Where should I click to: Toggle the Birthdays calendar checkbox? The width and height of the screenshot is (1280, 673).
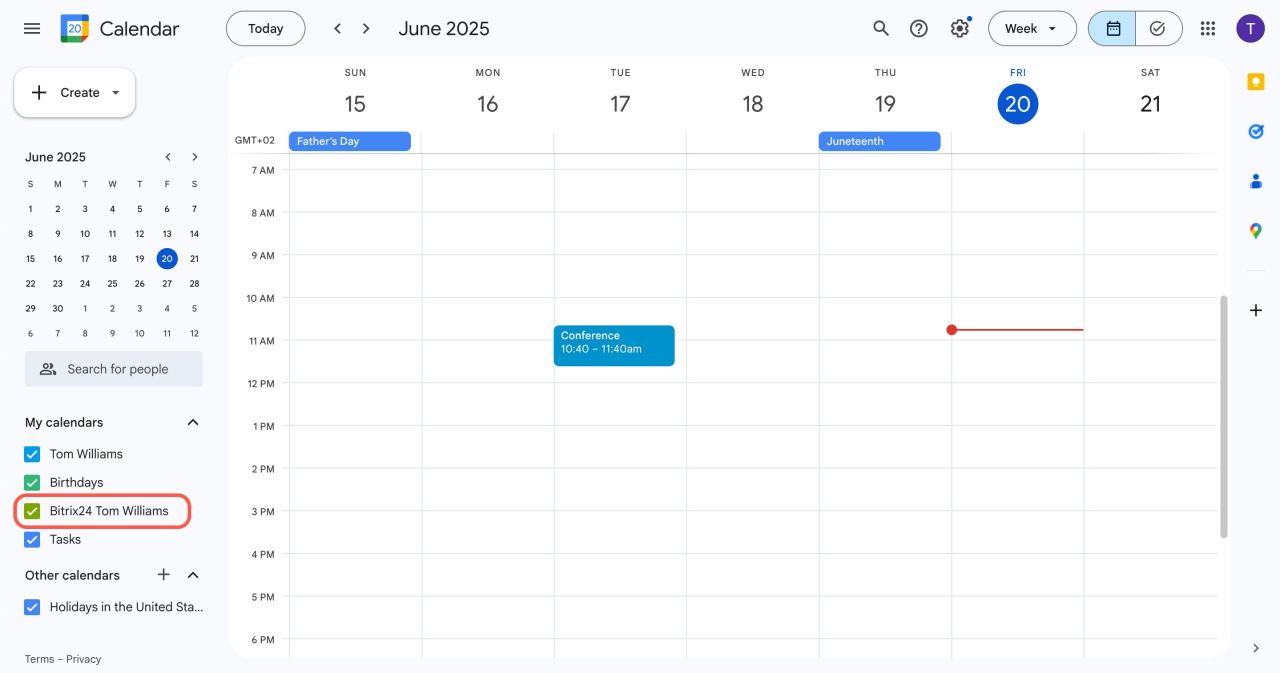tap(32, 483)
